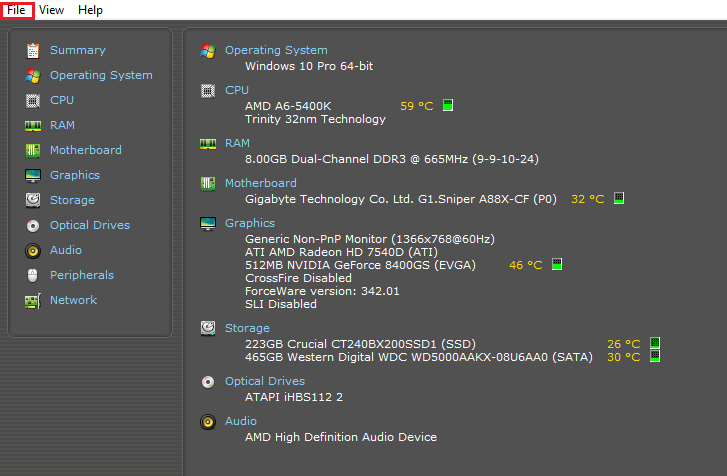This screenshot has height=476, width=727.
Task: Click the 30 °C Western Digital temperature value
Action: (624, 357)
